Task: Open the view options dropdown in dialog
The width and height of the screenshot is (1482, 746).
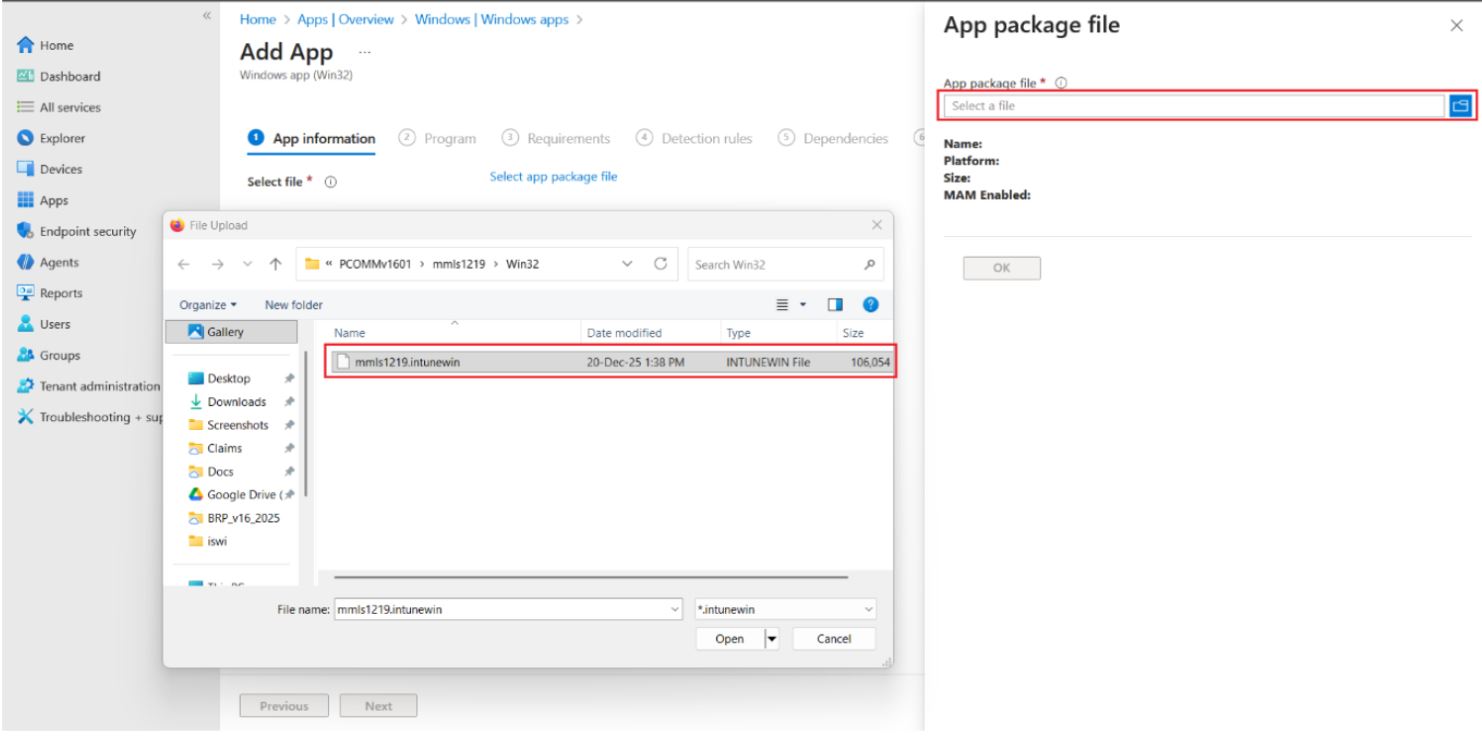Action: pos(802,304)
